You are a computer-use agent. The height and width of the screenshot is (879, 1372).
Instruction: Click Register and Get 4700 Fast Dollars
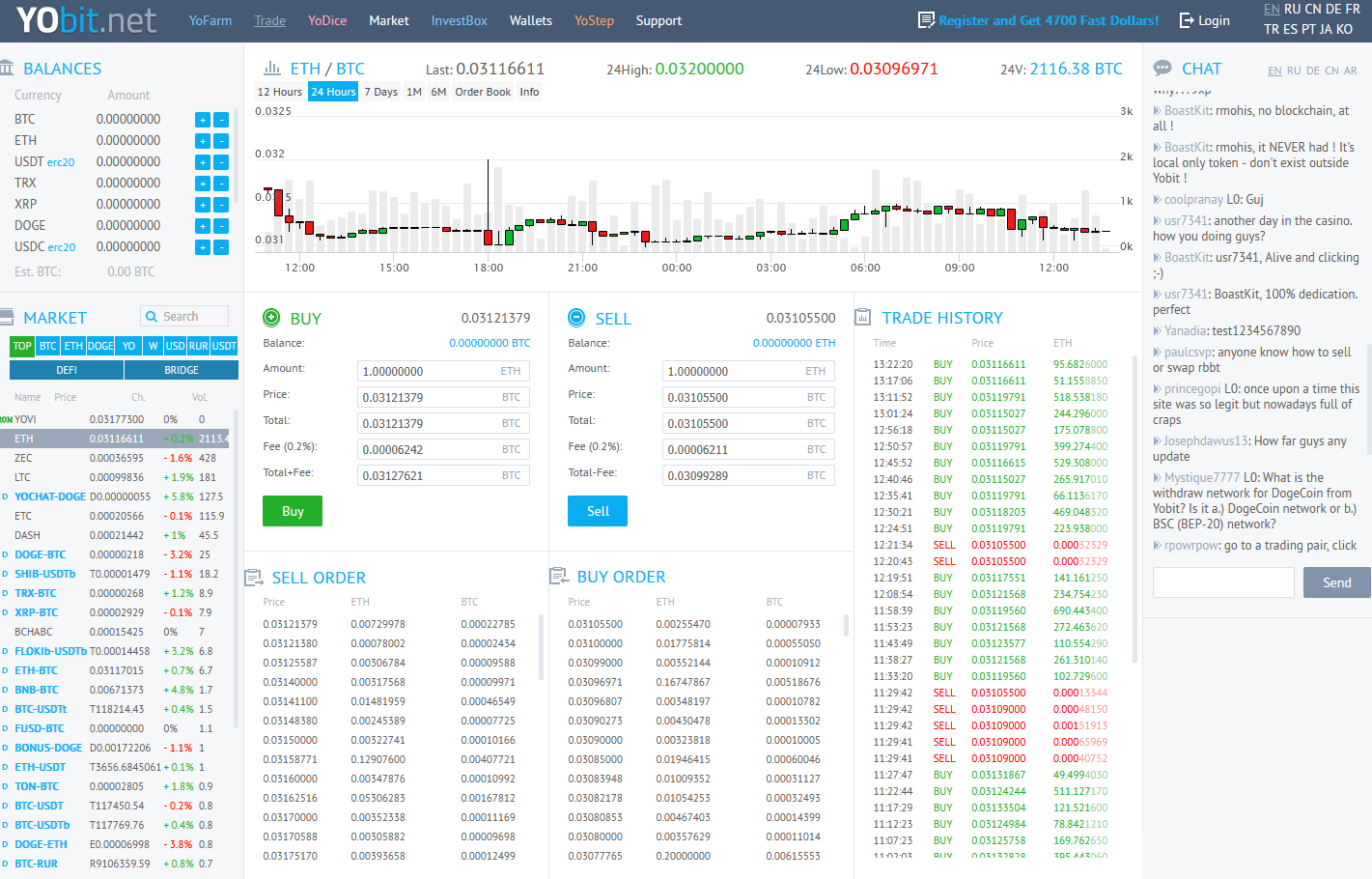pyautogui.click(x=1049, y=20)
